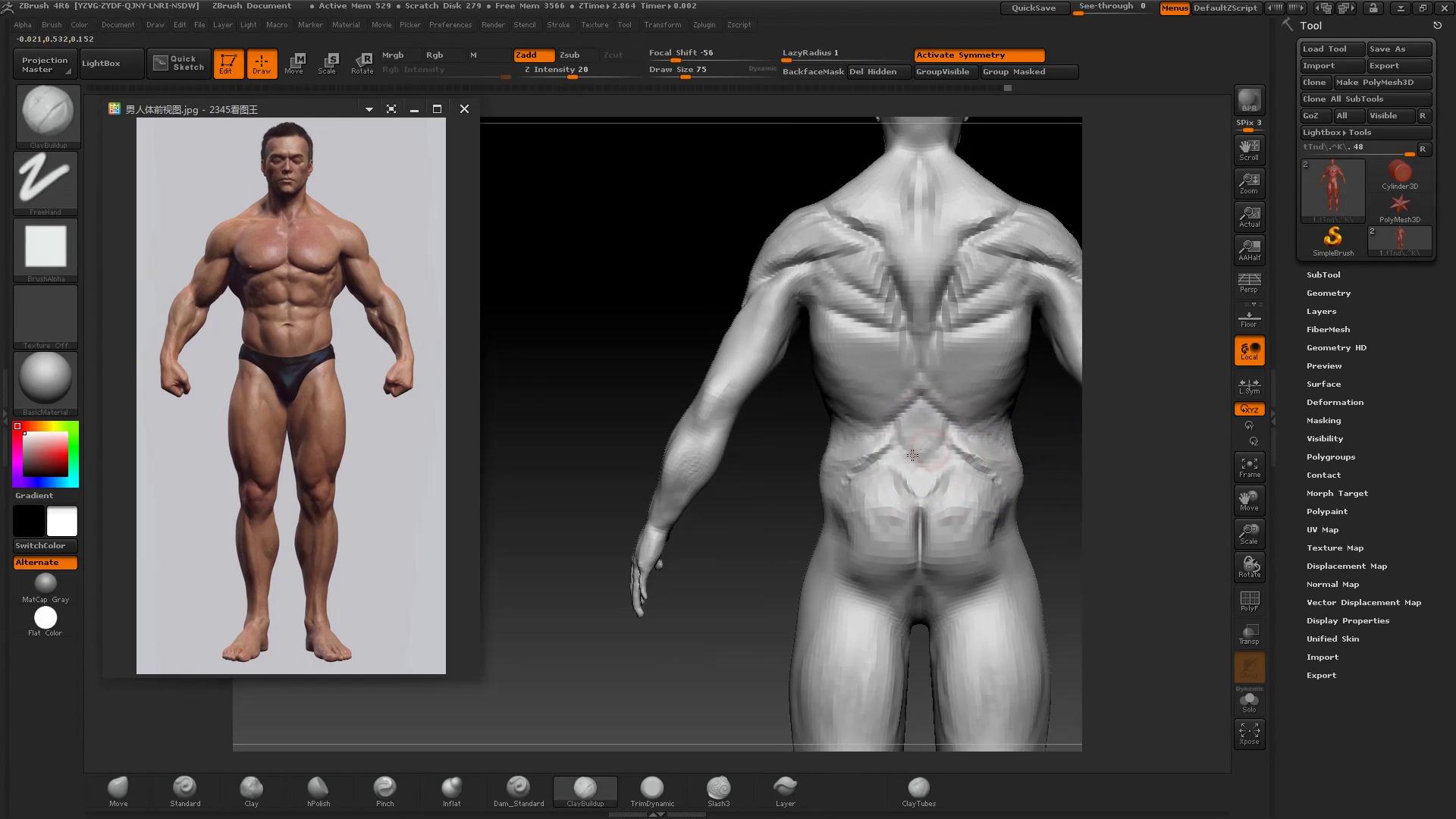The height and width of the screenshot is (819, 1456).
Task: Expand the SubTool palette section
Action: pyautogui.click(x=1323, y=275)
